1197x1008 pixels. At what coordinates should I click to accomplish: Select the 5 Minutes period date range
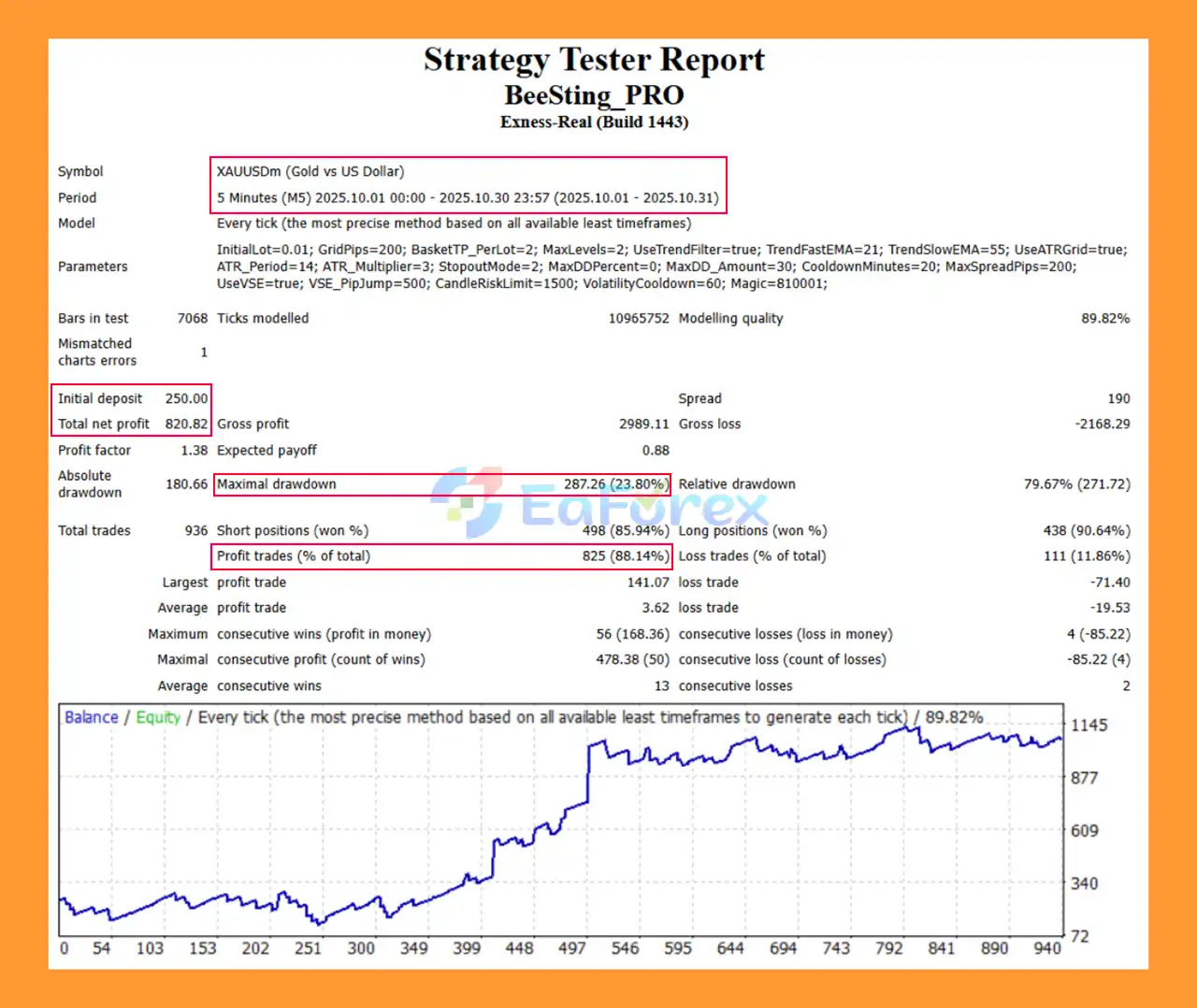(x=468, y=197)
